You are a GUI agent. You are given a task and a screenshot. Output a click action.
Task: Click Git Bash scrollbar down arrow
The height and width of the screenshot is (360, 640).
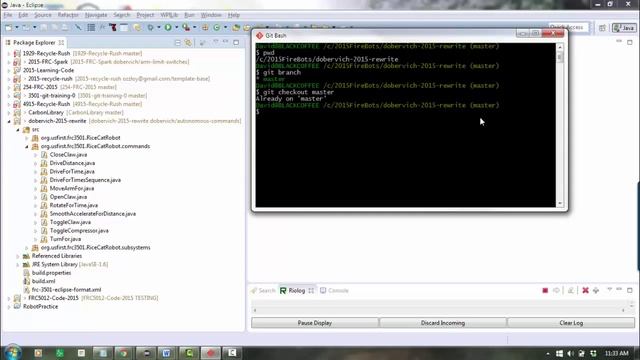pos(560,203)
